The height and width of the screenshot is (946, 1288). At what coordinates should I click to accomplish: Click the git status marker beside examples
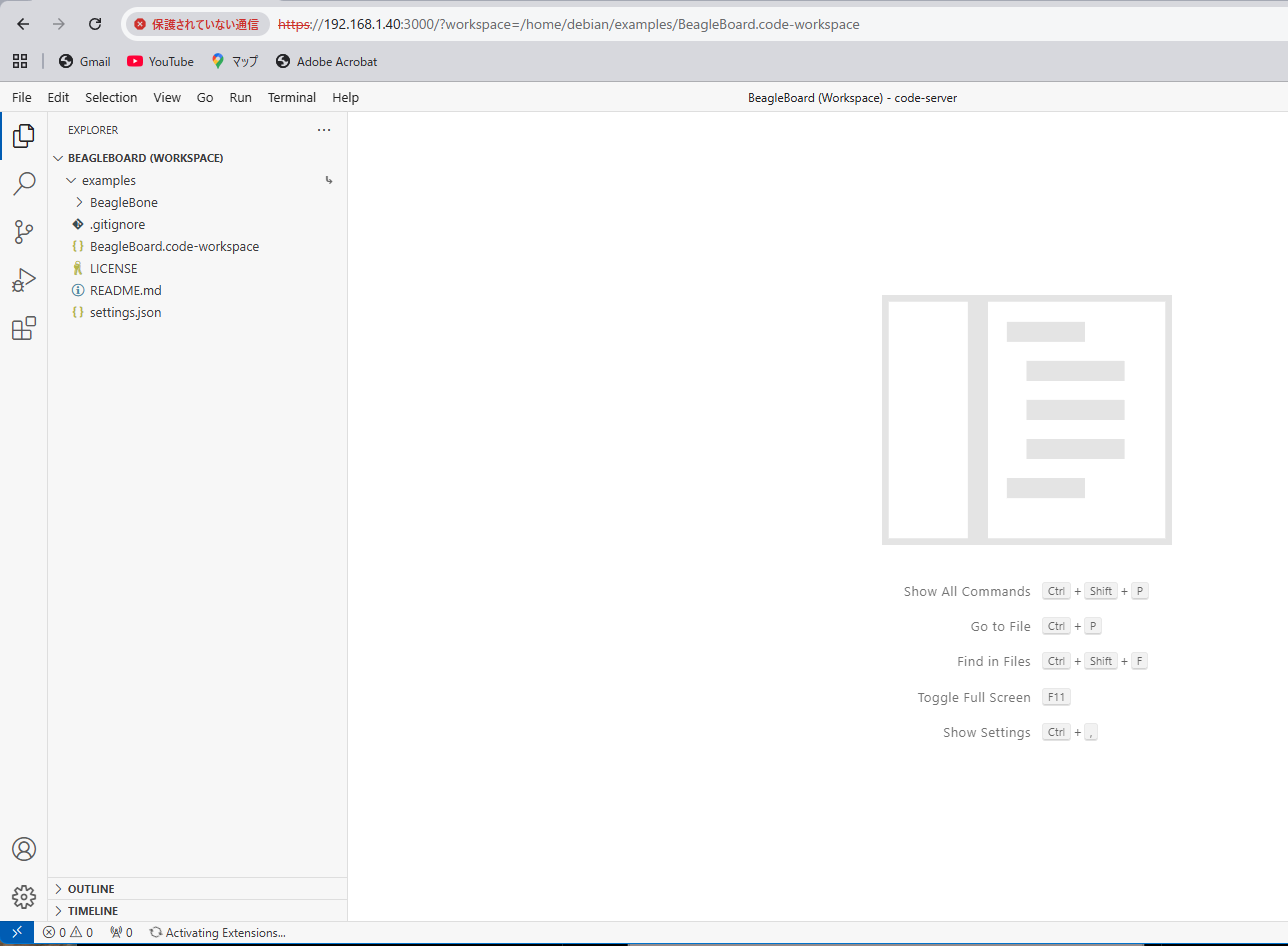tap(329, 181)
